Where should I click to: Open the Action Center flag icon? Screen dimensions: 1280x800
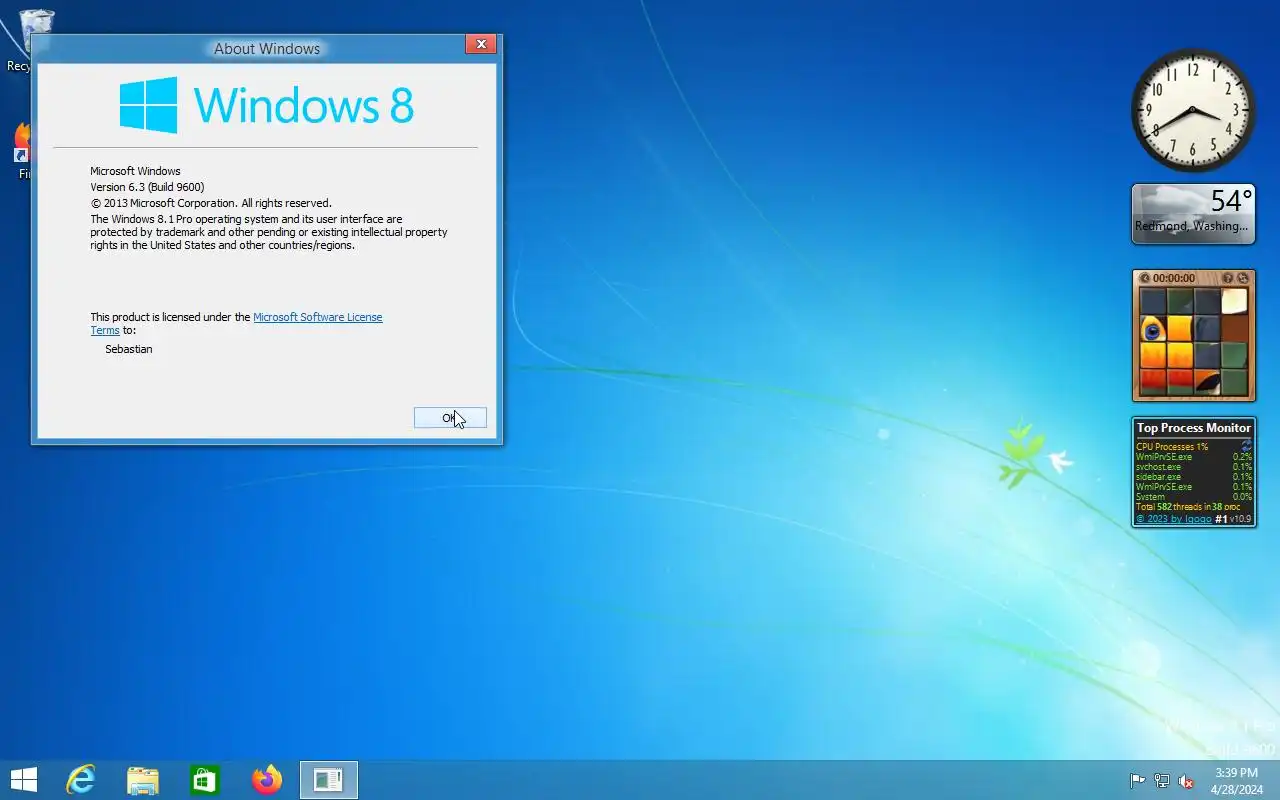[x=1138, y=781]
